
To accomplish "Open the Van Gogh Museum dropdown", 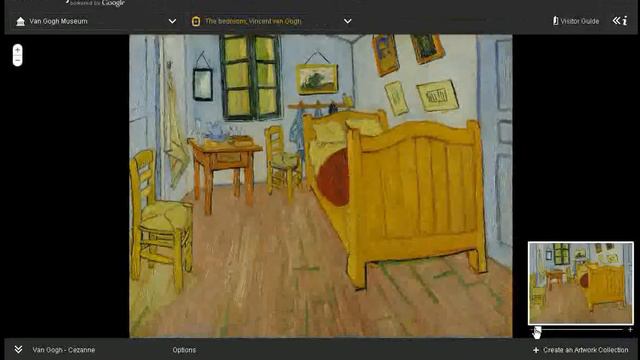I will (172, 21).
